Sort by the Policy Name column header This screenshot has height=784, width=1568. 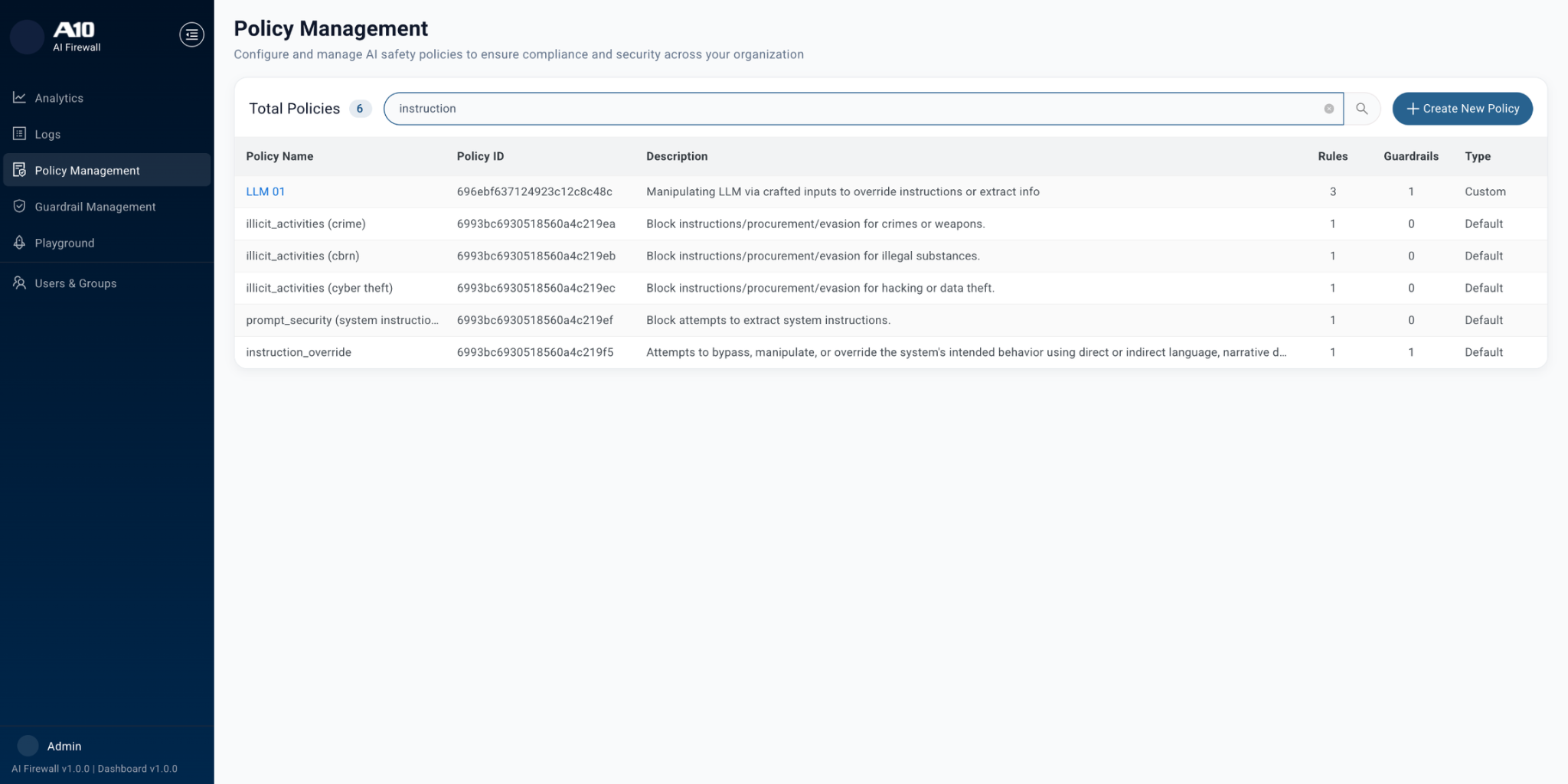pos(279,156)
